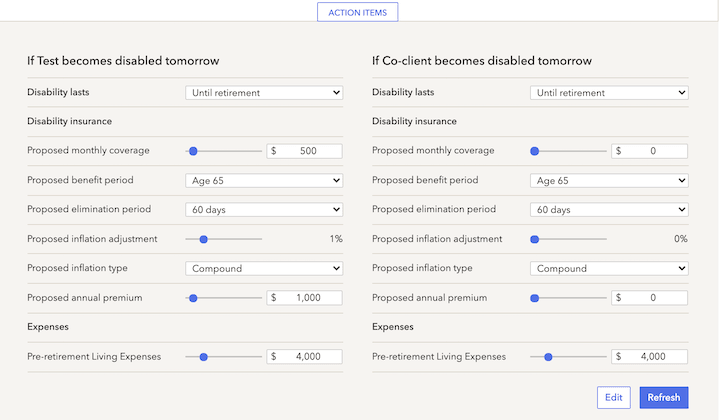Viewport: 720px width, 420px height.
Task: Click the 'Disability insurance' label under Test
Action: click(69, 121)
